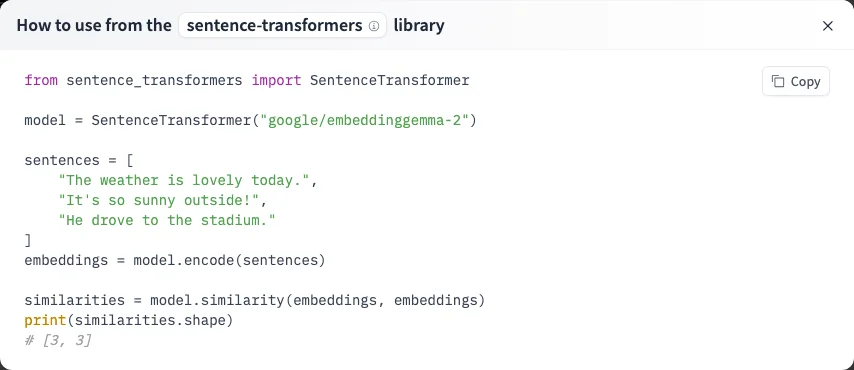This screenshot has height=370, width=854.
Task: Click "The weather is lovely today." string
Action: tap(184, 180)
